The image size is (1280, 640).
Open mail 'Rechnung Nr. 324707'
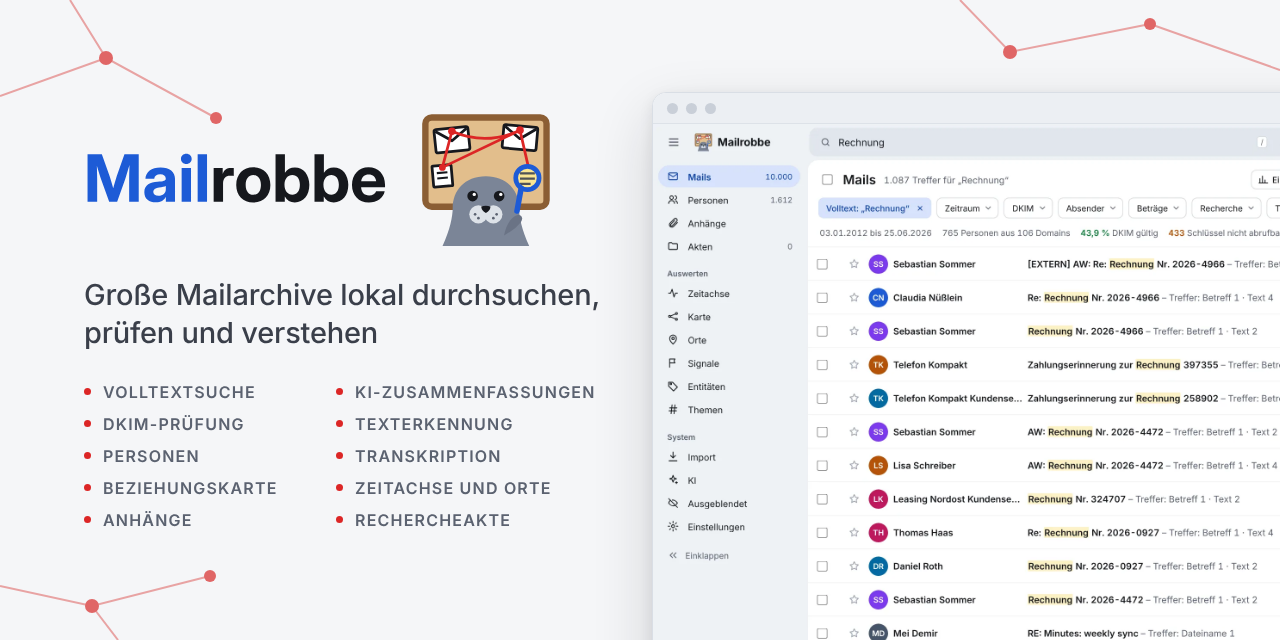click(x=1077, y=499)
